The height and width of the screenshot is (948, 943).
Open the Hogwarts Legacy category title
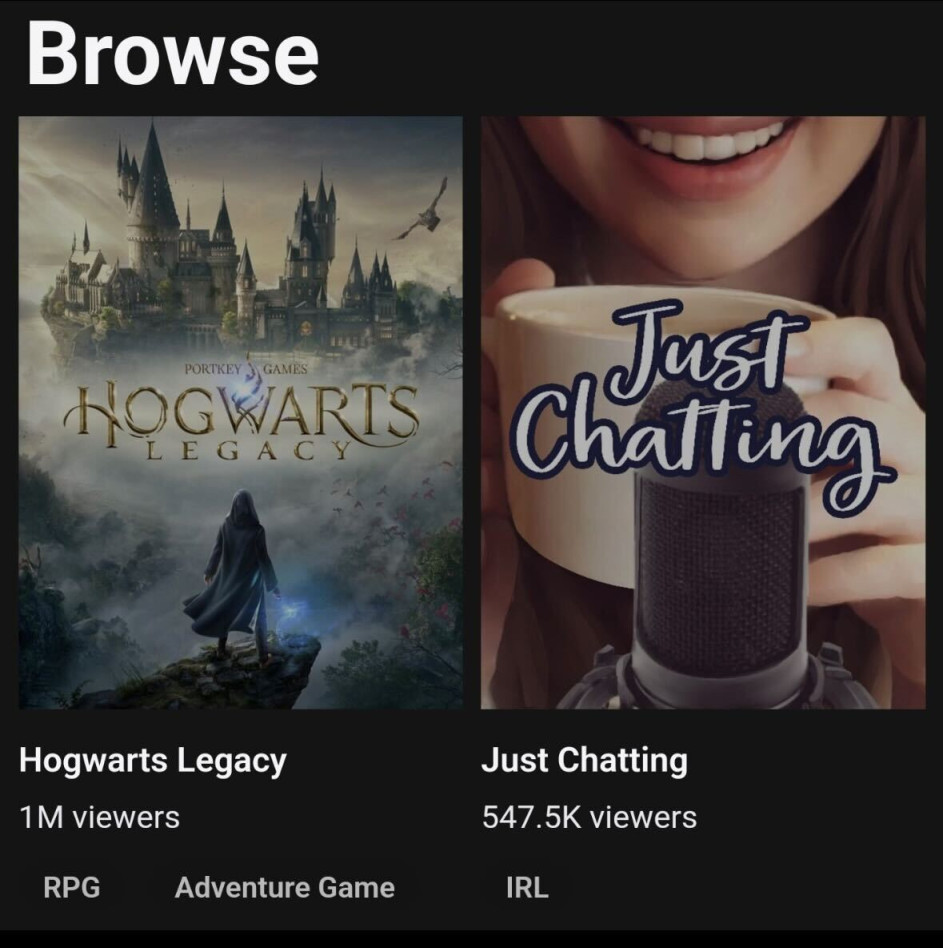[153, 760]
